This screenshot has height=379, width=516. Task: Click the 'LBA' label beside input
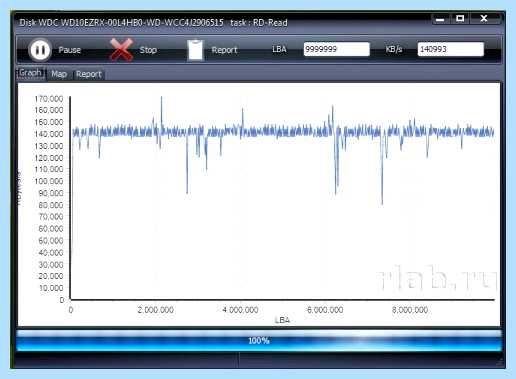[x=279, y=49]
